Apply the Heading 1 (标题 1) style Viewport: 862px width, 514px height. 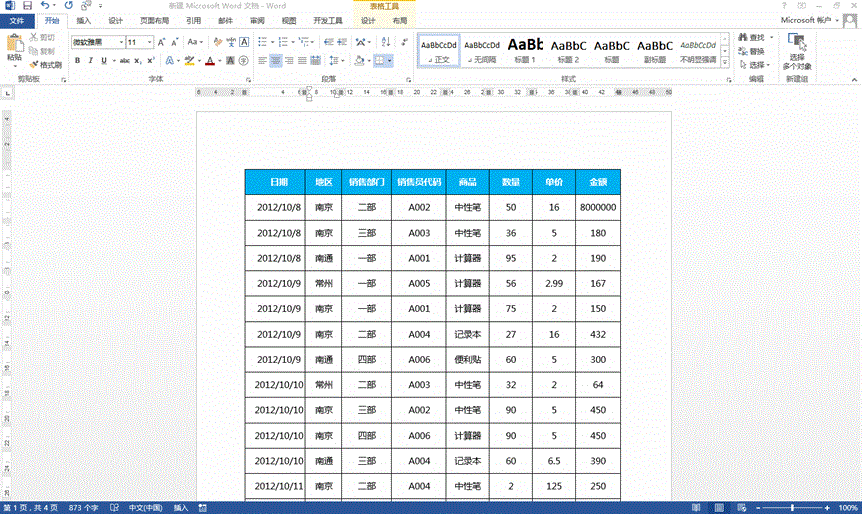[525, 50]
